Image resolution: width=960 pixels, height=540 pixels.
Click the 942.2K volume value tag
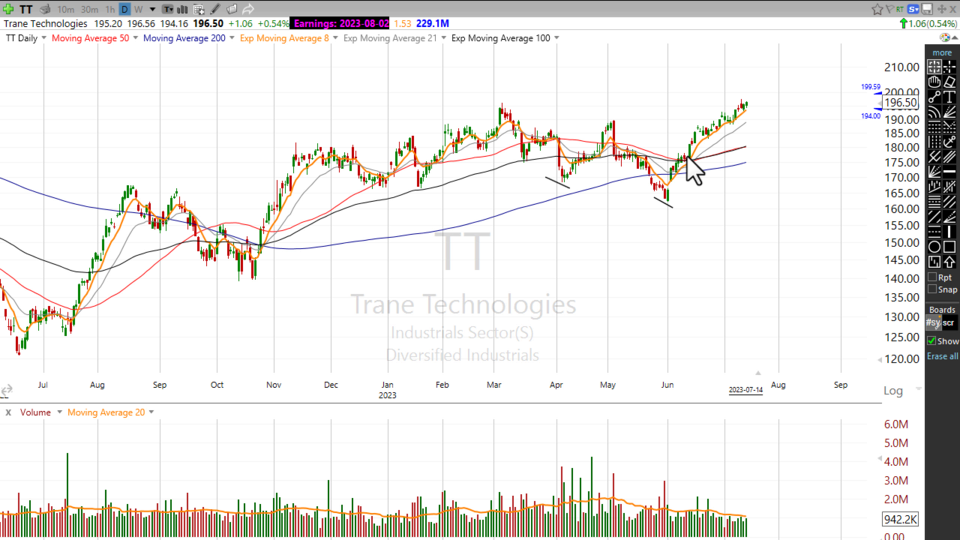(x=900, y=519)
